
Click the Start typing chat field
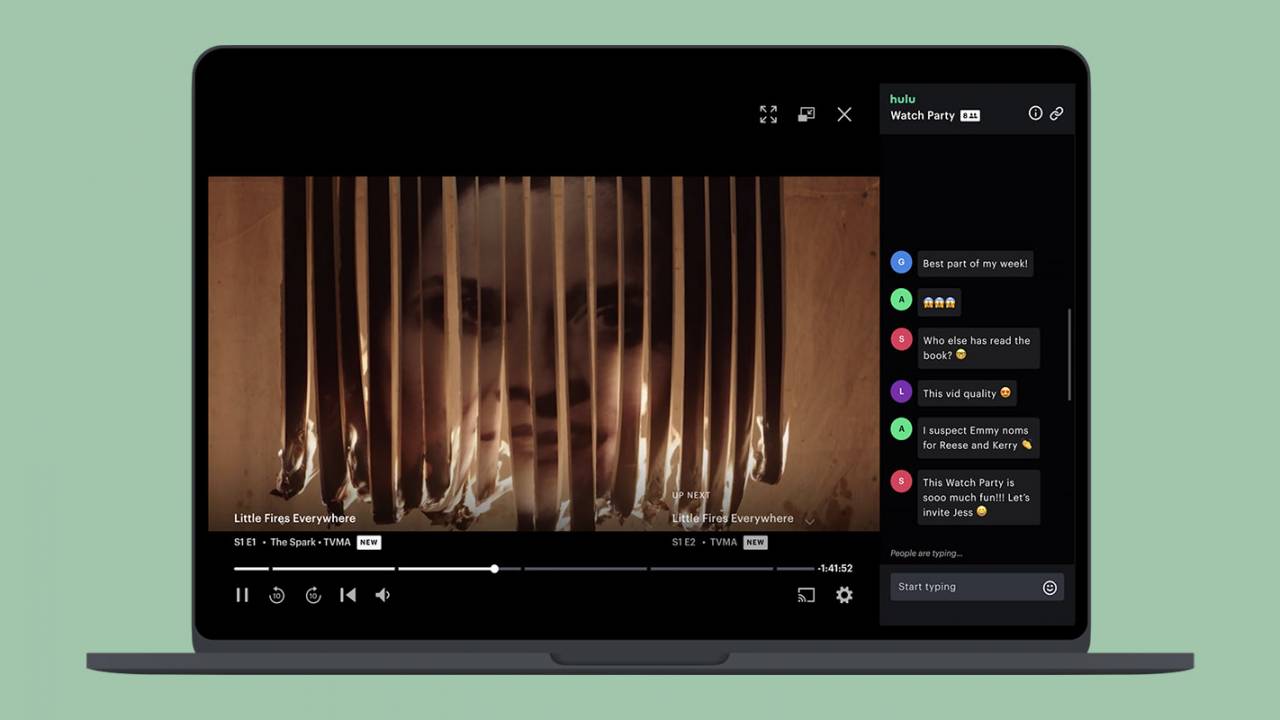coord(965,587)
